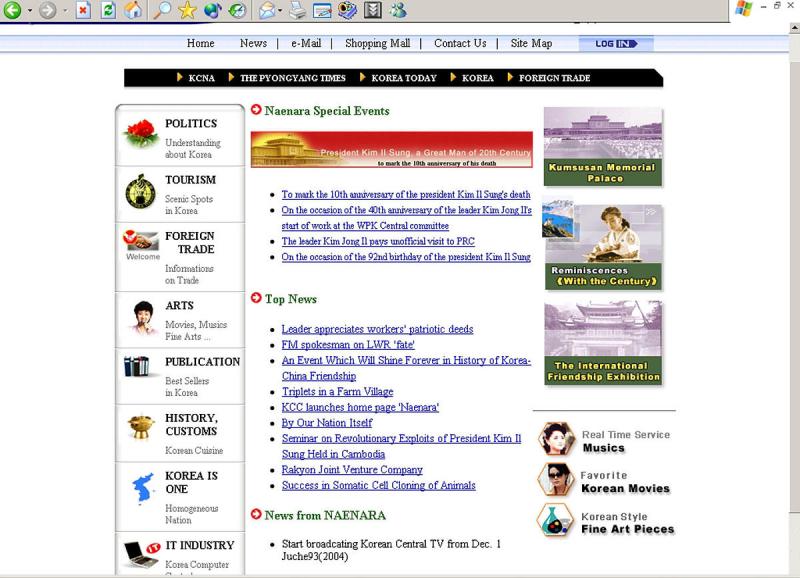Open the Forward button history dropdown arrow
This screenshot has width=800, height=578.
click(x=65, y=10)
